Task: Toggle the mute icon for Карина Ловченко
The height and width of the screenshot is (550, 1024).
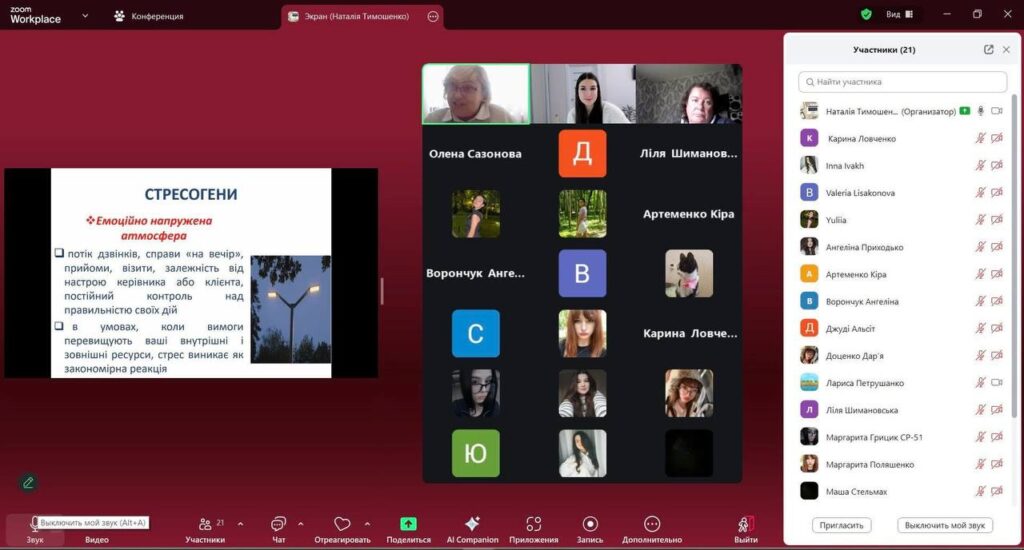Action: [x=980, y=139]
